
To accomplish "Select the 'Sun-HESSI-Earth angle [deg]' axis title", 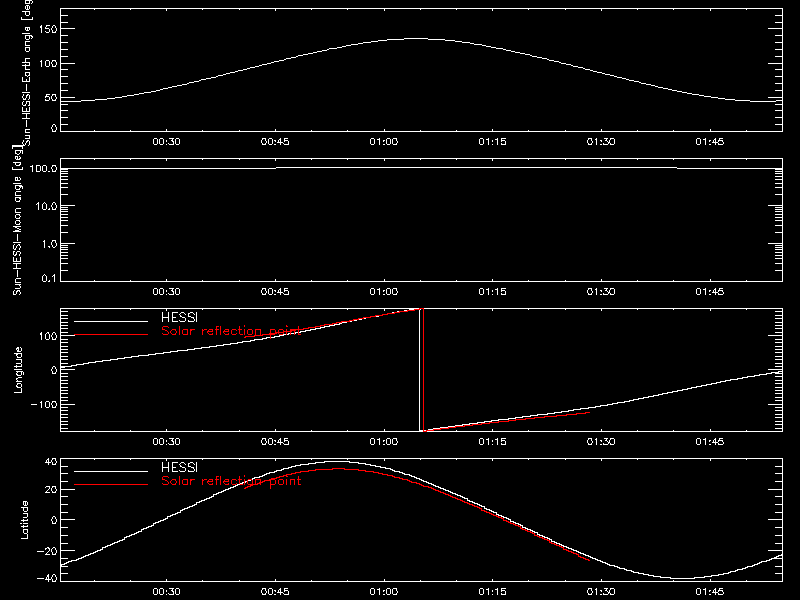I will (x=27, y=71).
